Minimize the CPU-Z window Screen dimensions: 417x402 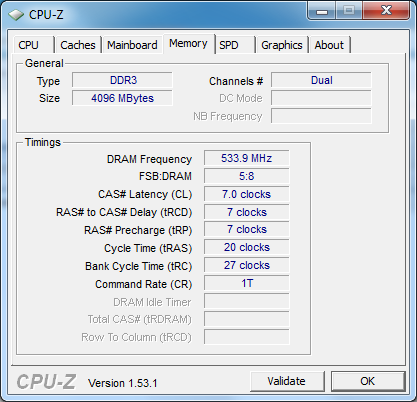[322, 11]
